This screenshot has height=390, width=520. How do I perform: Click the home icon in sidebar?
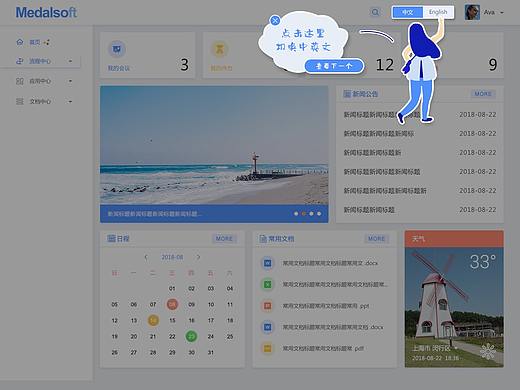click(x=20, y=42)
